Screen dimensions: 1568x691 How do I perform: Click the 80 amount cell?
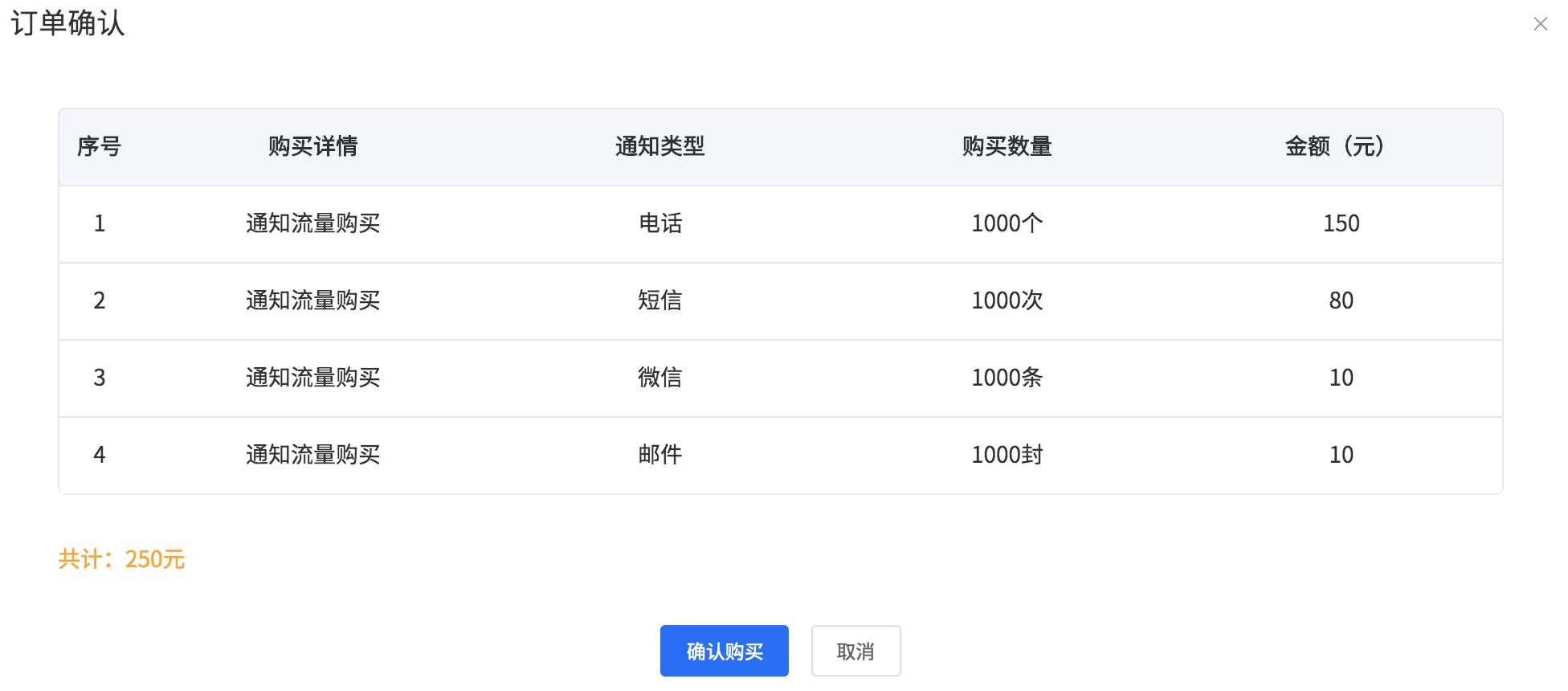[x=1341, y=301]
